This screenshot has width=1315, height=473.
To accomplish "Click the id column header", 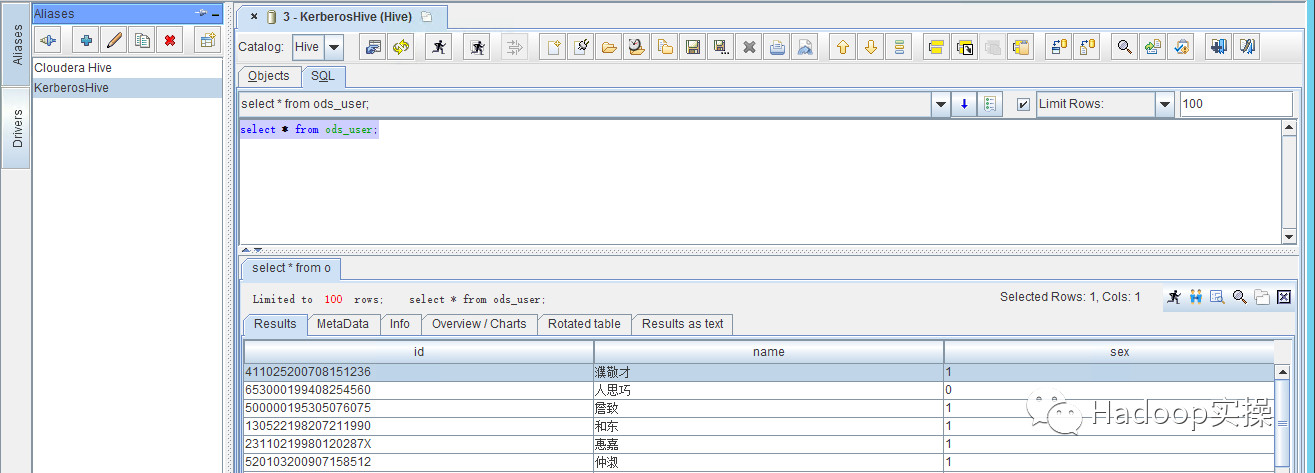I will tap(419, 352).
